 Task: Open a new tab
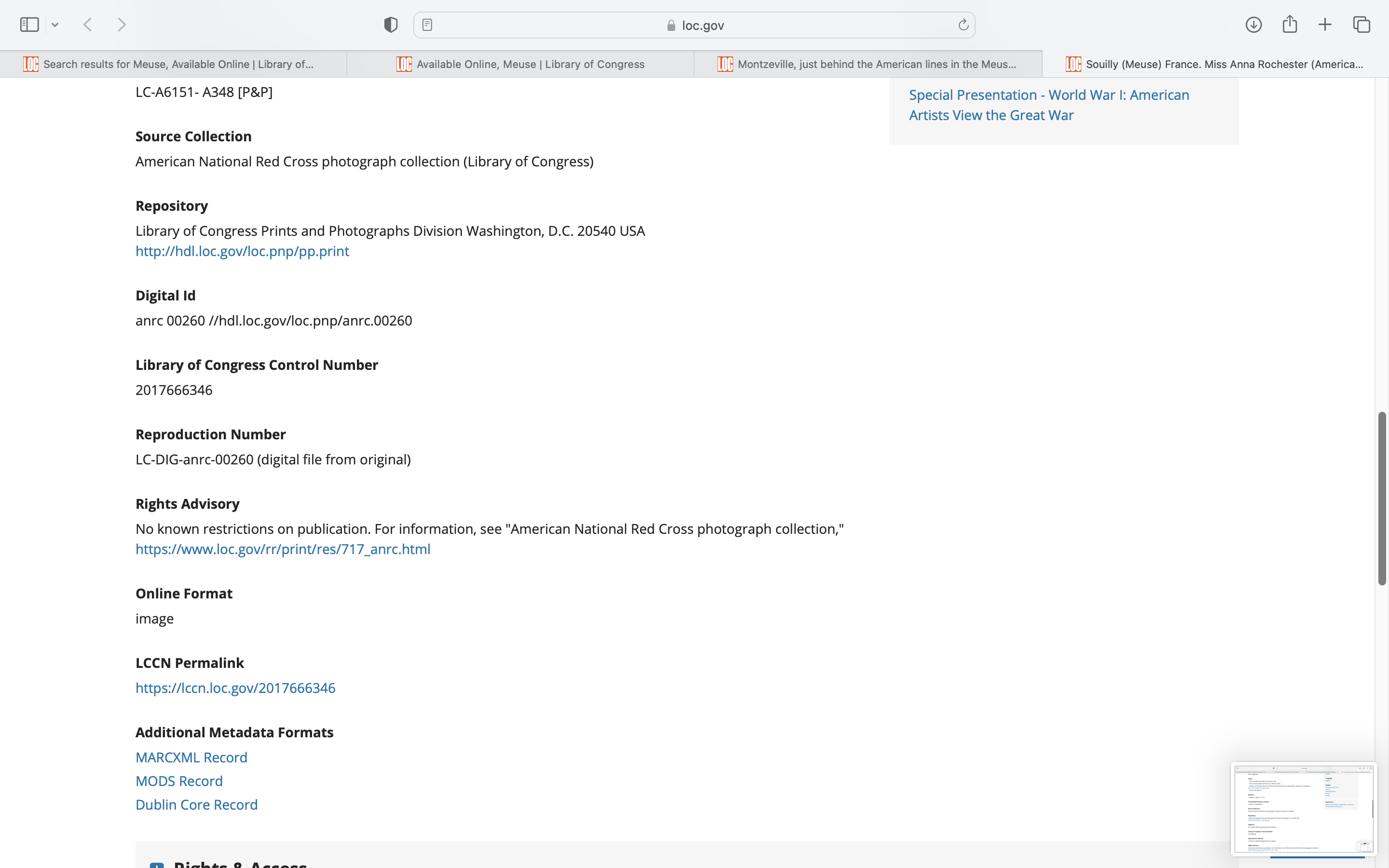(x=1325, y=25)
